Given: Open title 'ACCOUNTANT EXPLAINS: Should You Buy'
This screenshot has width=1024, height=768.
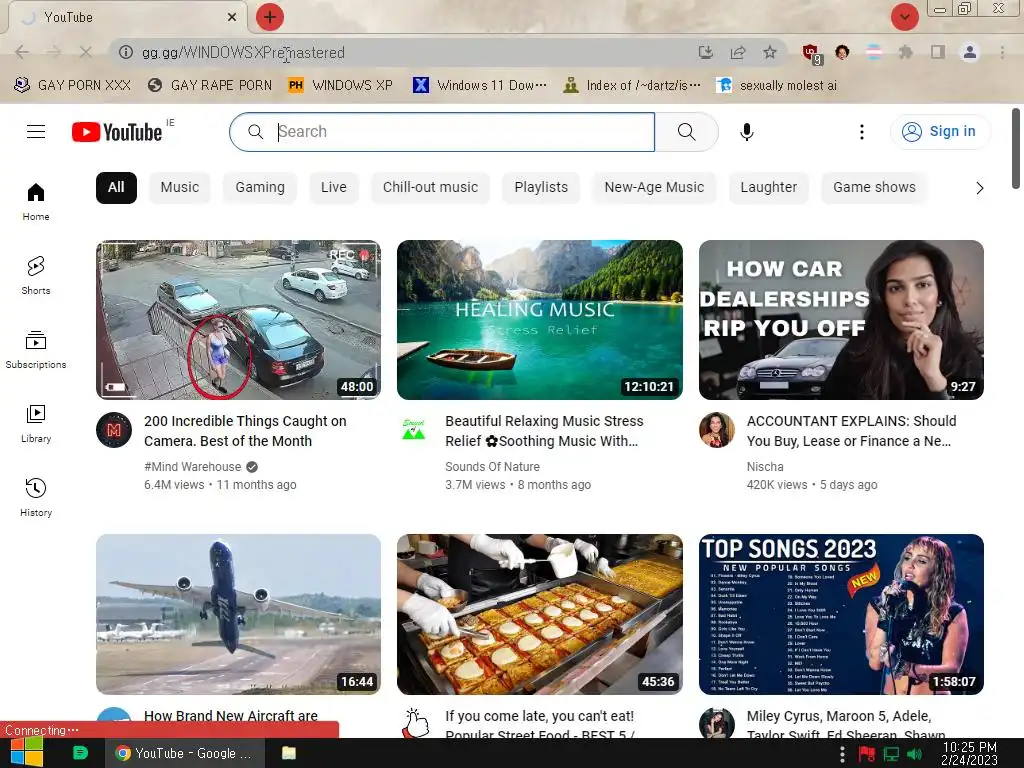Looking at the screenshot, I should pos(852,431).
